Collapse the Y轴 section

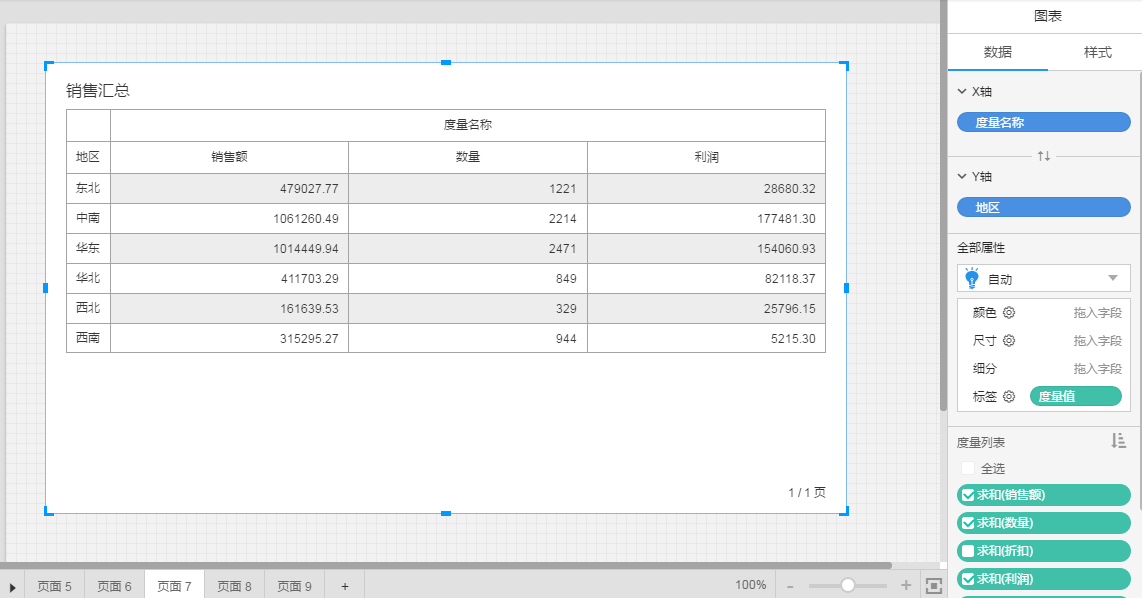[962, 177]
